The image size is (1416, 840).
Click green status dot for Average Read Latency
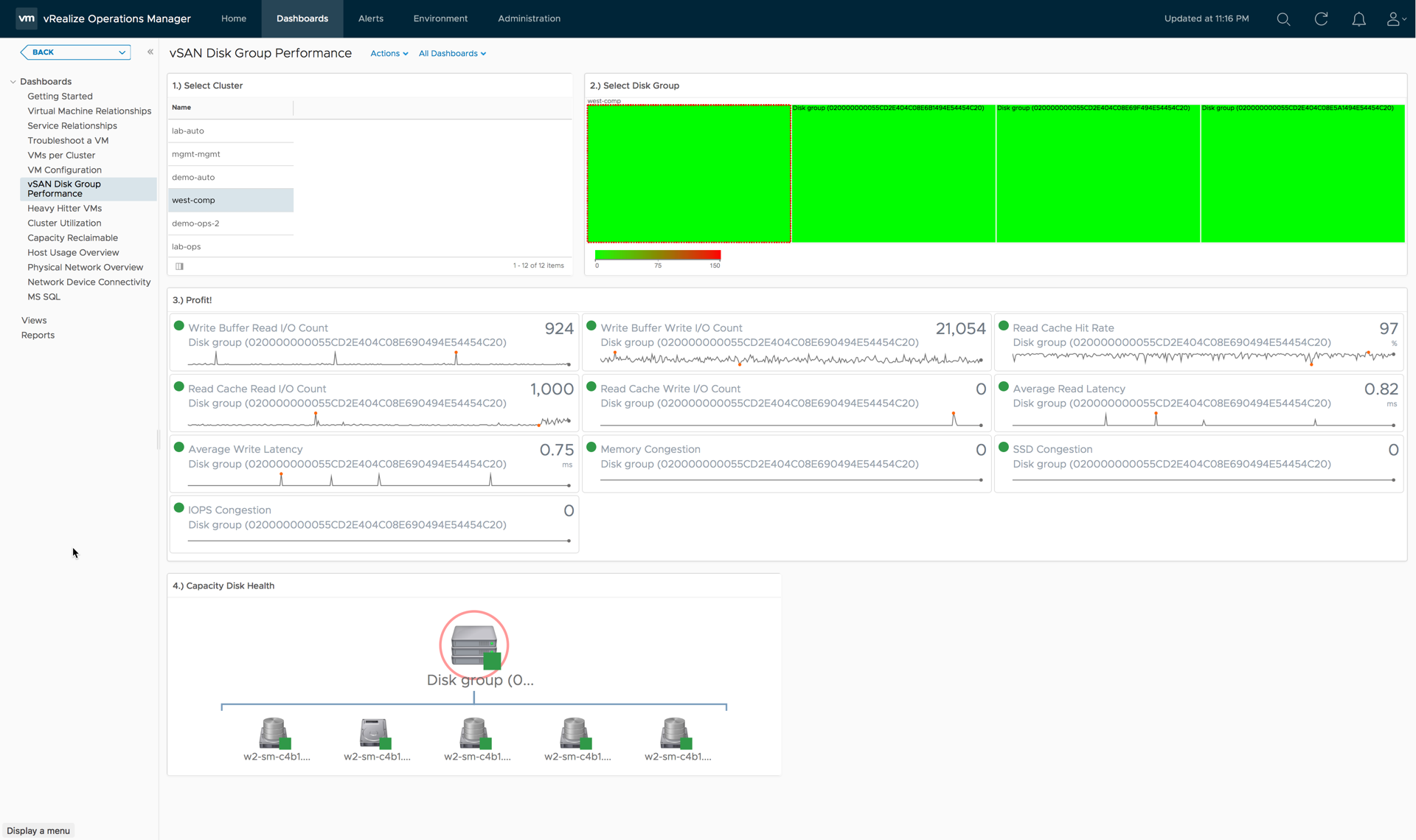pos(1003,386)
